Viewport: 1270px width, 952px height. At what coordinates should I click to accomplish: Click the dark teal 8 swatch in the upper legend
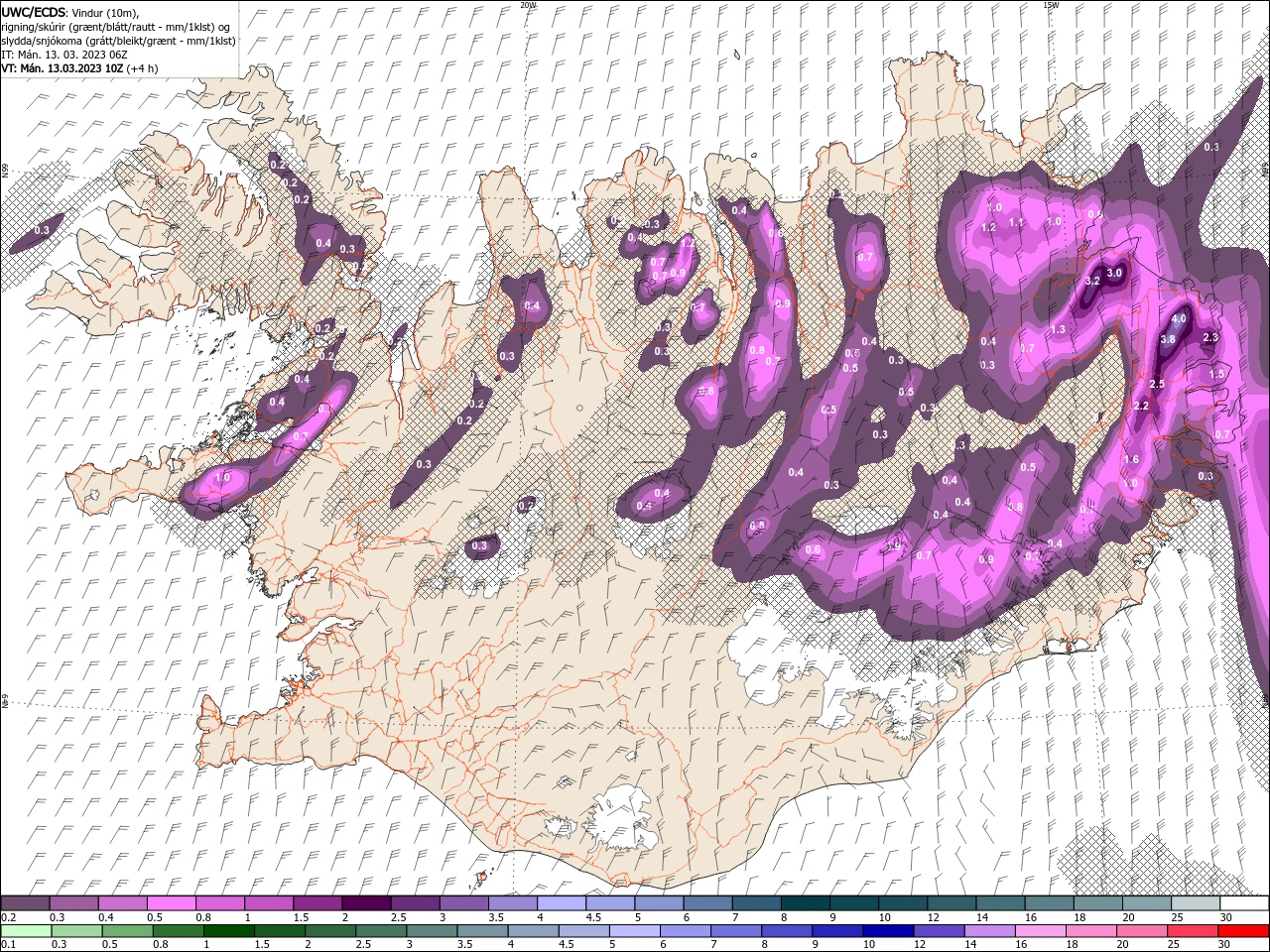[x=805, y=903]
